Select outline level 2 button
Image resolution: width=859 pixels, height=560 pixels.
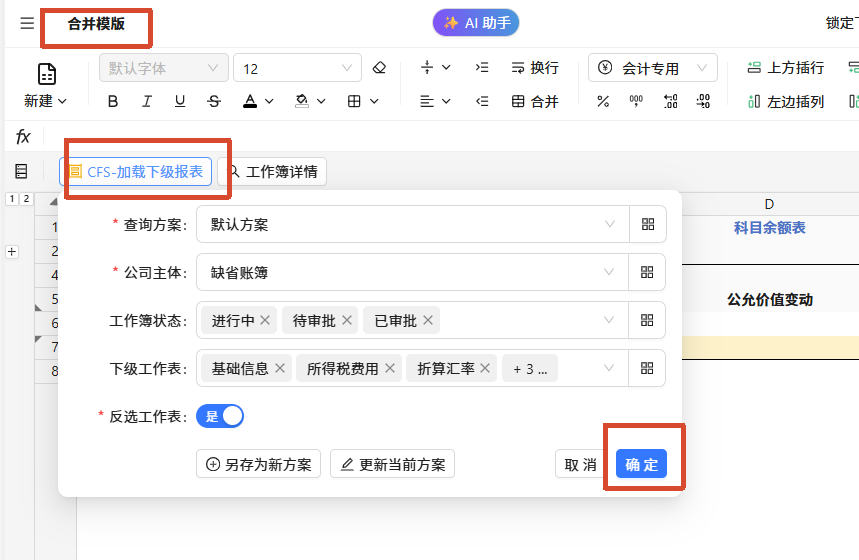point(26,198)
